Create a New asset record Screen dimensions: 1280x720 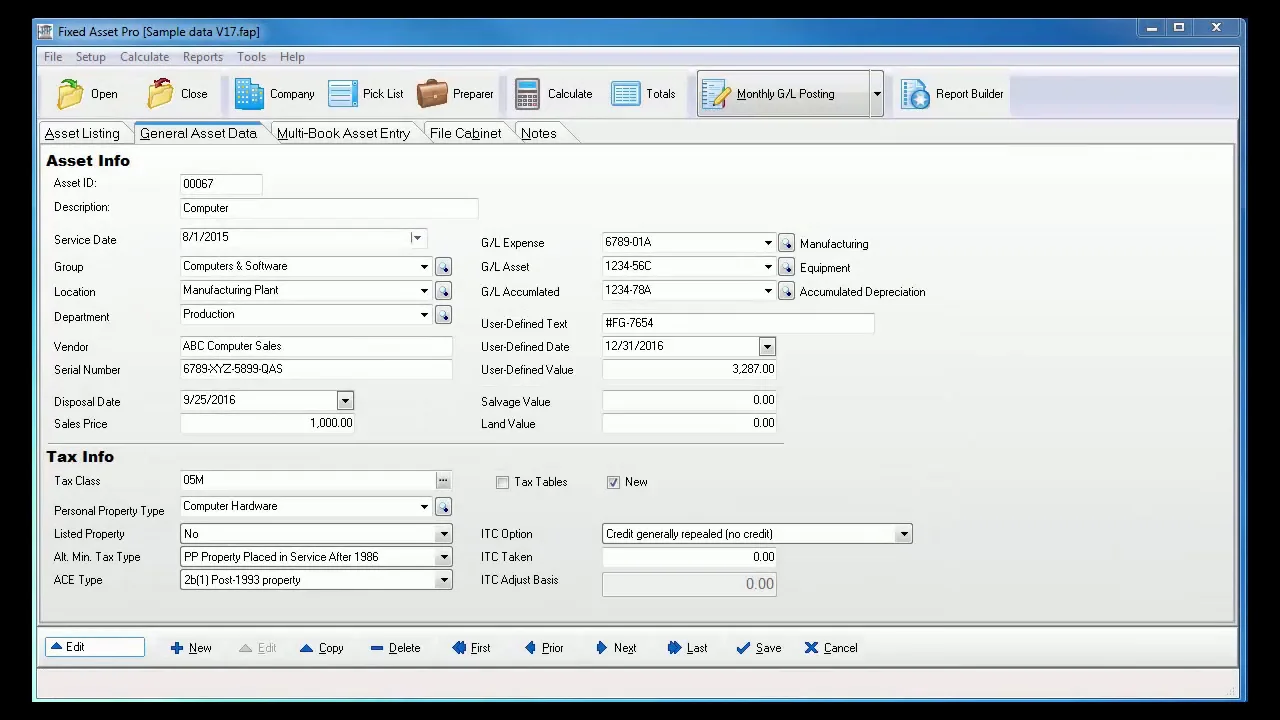[x=191, y=648]
